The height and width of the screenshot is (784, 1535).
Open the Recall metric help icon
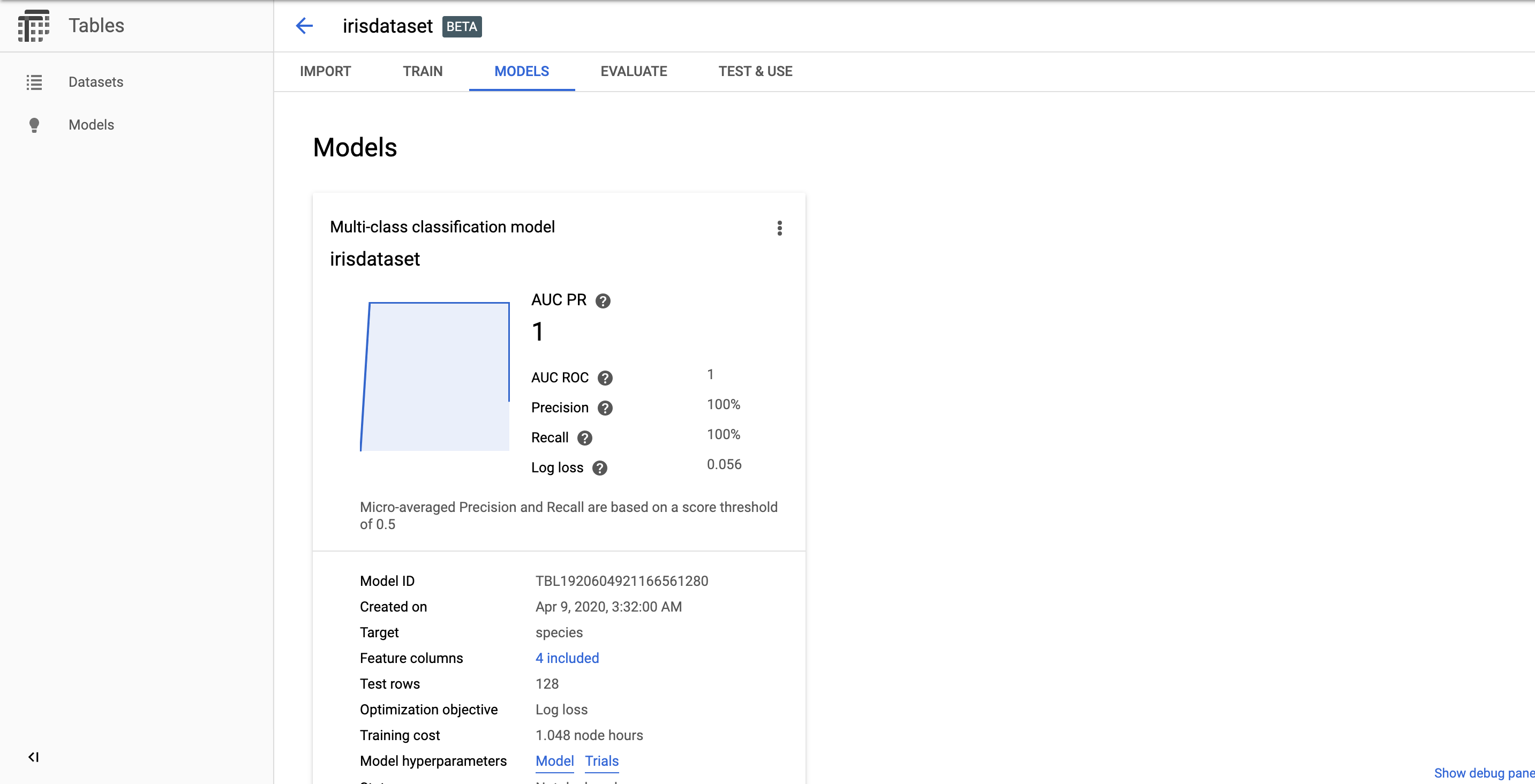tap(584, 438)
